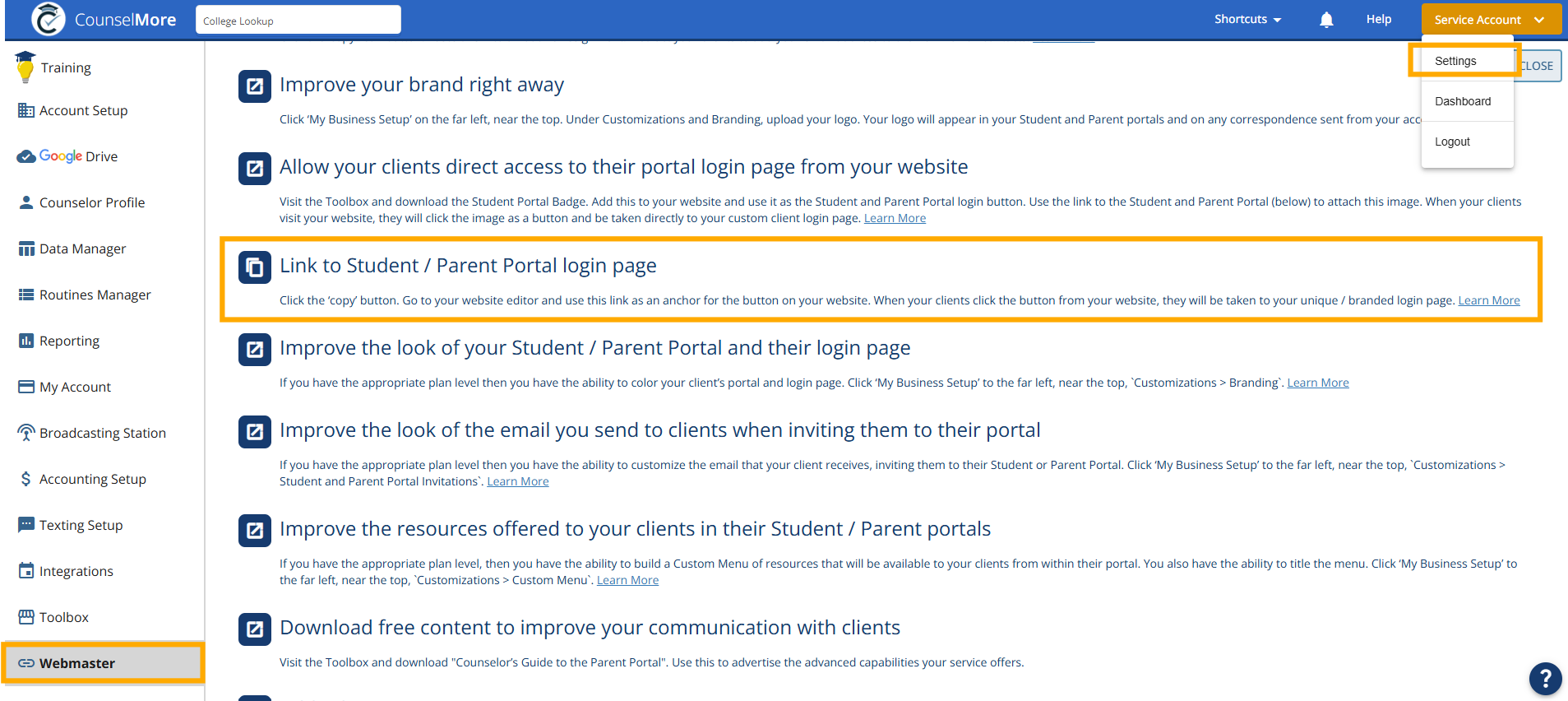Screen dimensions: 1568x701
Task: Click the CounselMore logo icon
Action: 48,19
